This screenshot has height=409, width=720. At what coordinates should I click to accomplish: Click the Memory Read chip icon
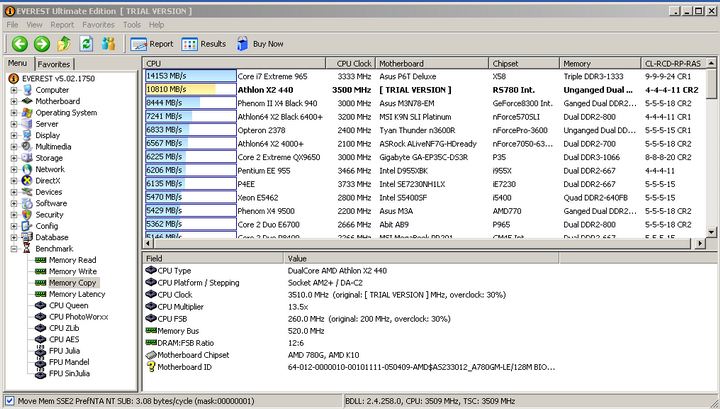click(40, 260)
